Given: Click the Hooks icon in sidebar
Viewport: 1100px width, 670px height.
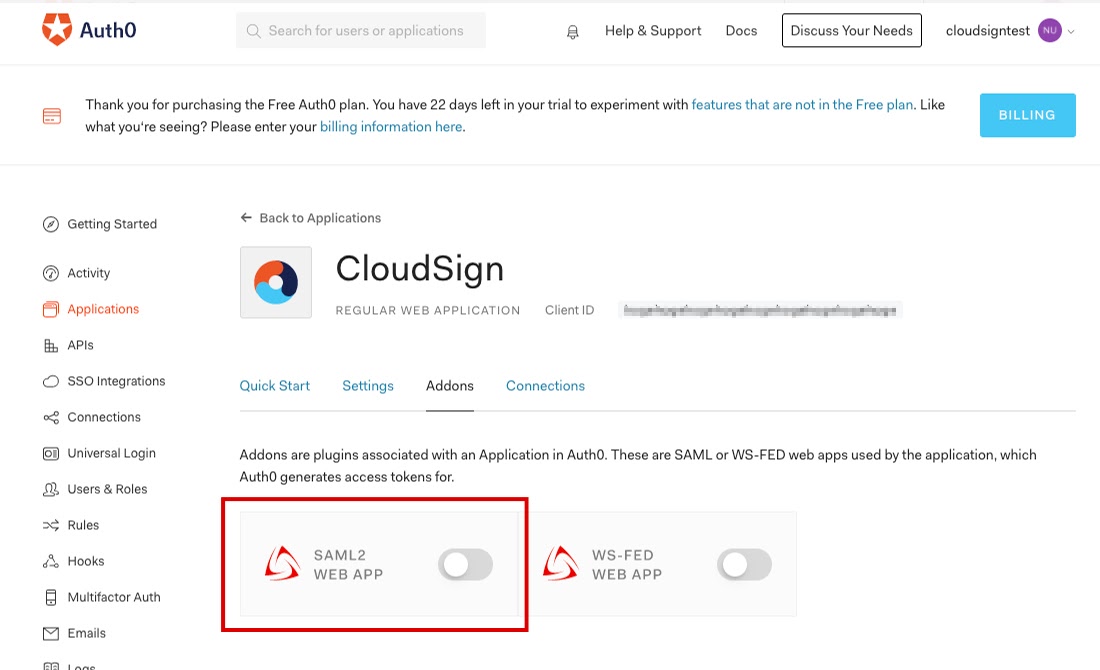Looking at the screenshot, I should 51,561.
